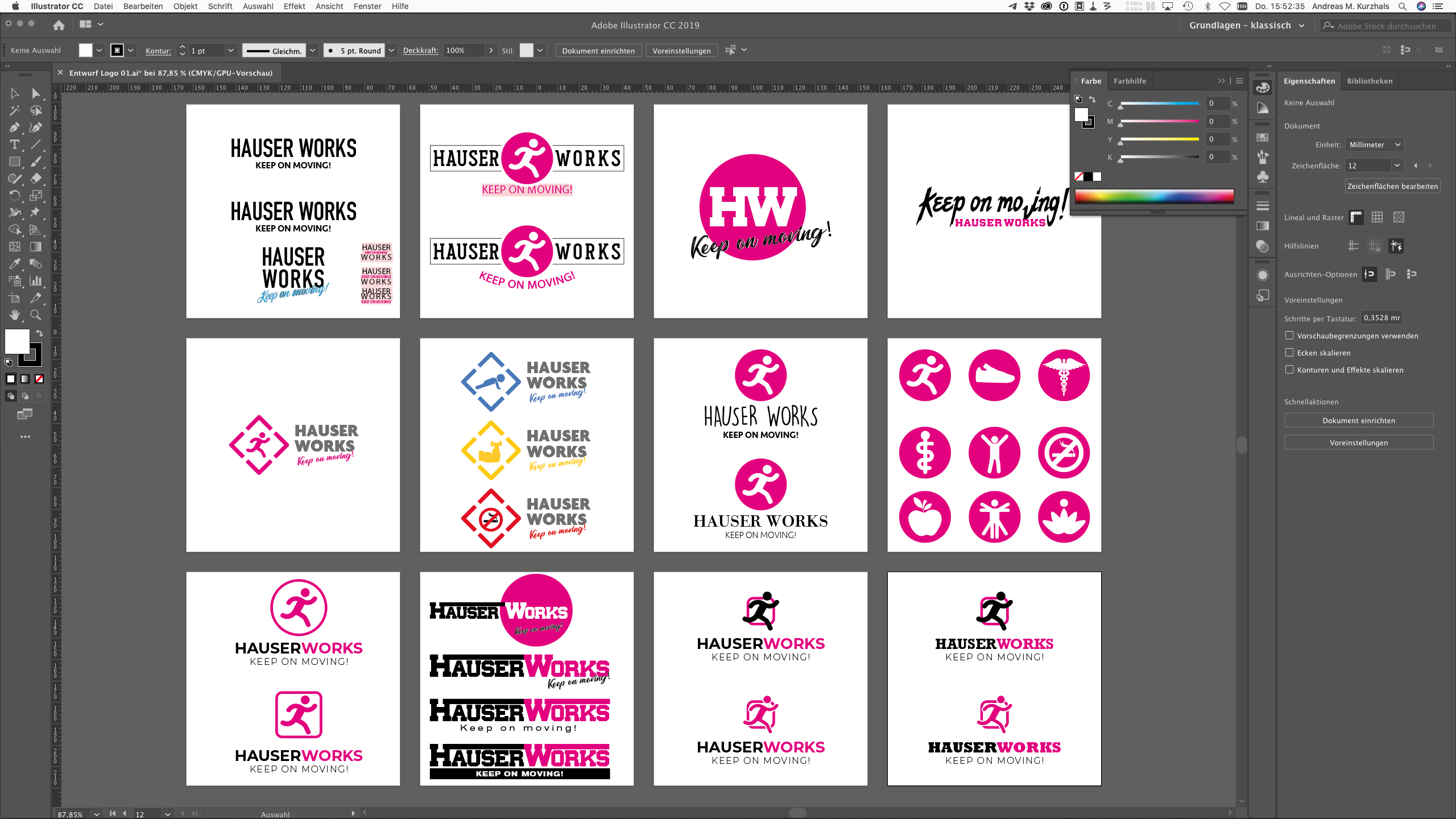Viewport: 1456px width, 819px height.
Task: Select the Pen tool
Action: tap(15, 127)
